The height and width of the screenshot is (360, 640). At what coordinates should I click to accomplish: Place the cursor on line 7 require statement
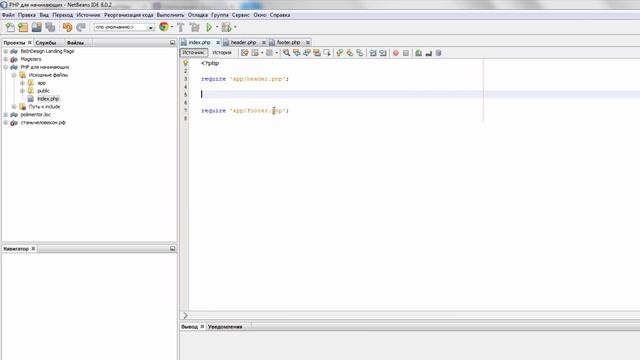click(x=245, y=111)
